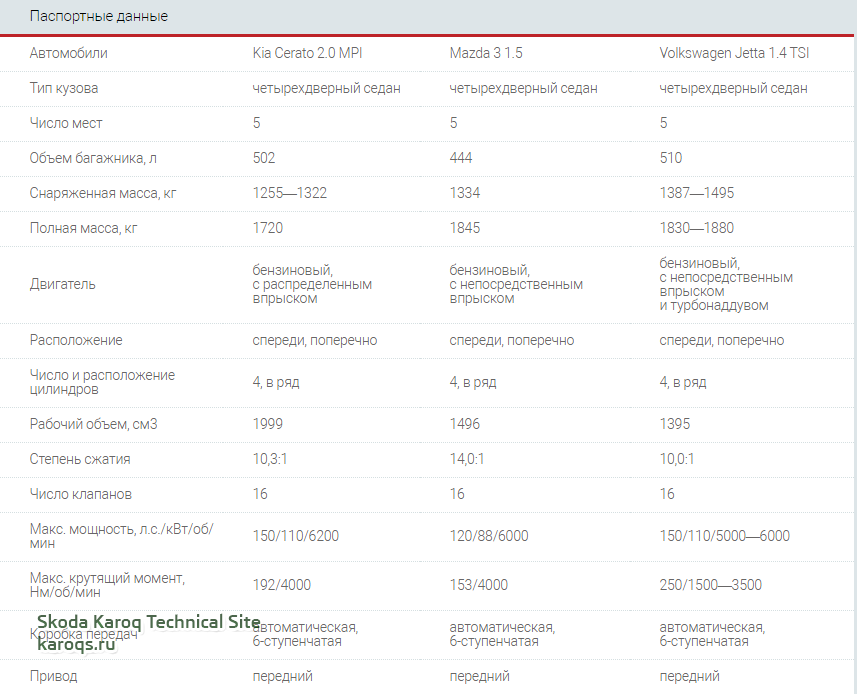Click Mazda 3's "передний" drive cell
This screenshot has width=858, height=694.
(479, 676)
